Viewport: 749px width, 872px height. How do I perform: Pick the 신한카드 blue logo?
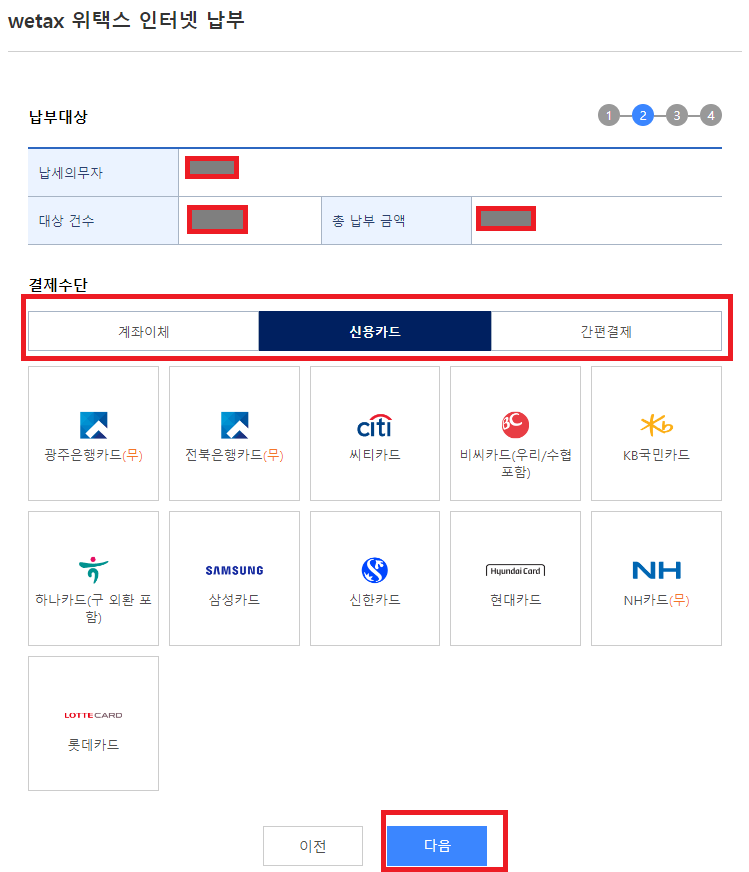point(375,570)
